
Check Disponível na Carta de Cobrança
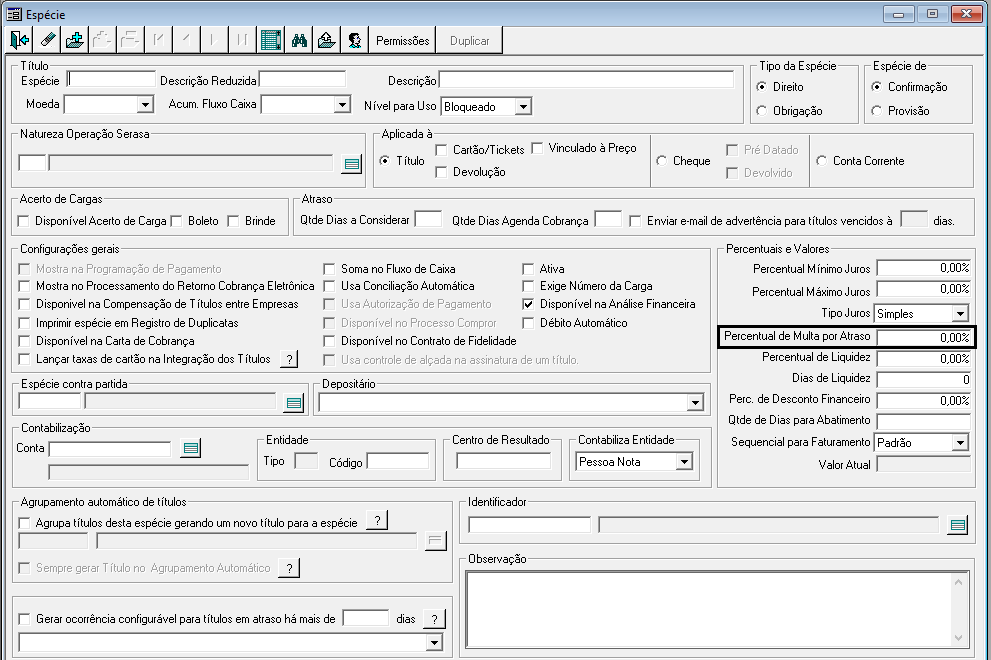click(24, 341)
